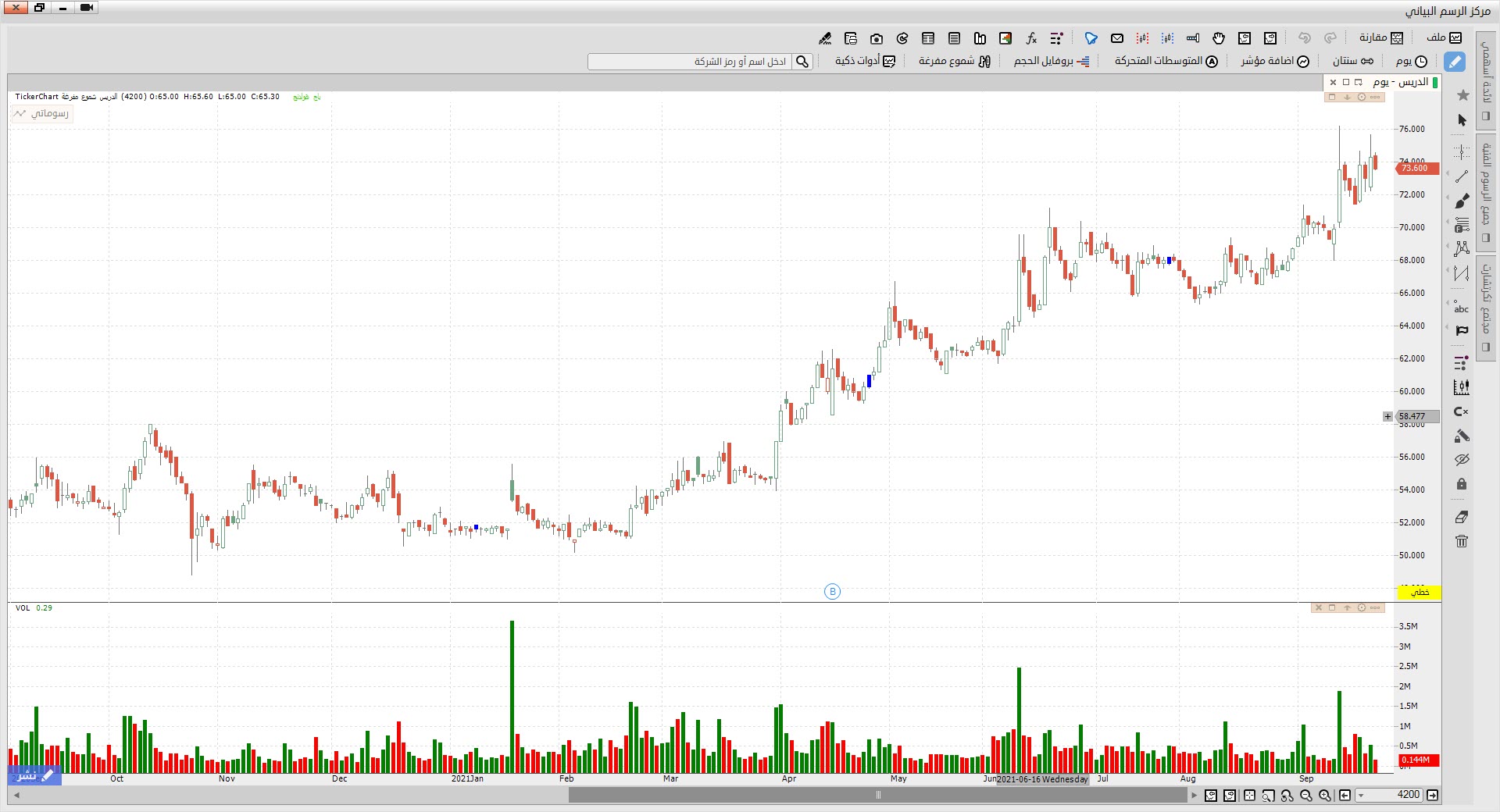Viewport: 1500px width, 812px height.
Task: Take a chart snapshot with camera icon
Action: point(877,38)
